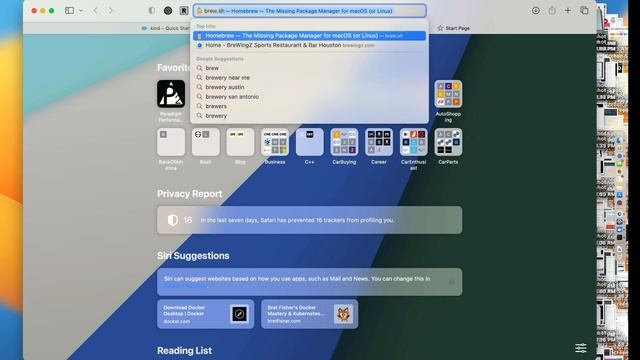Click the Reading List heading
This screenshot has height=360, width=640.
(x=184, y=351)
